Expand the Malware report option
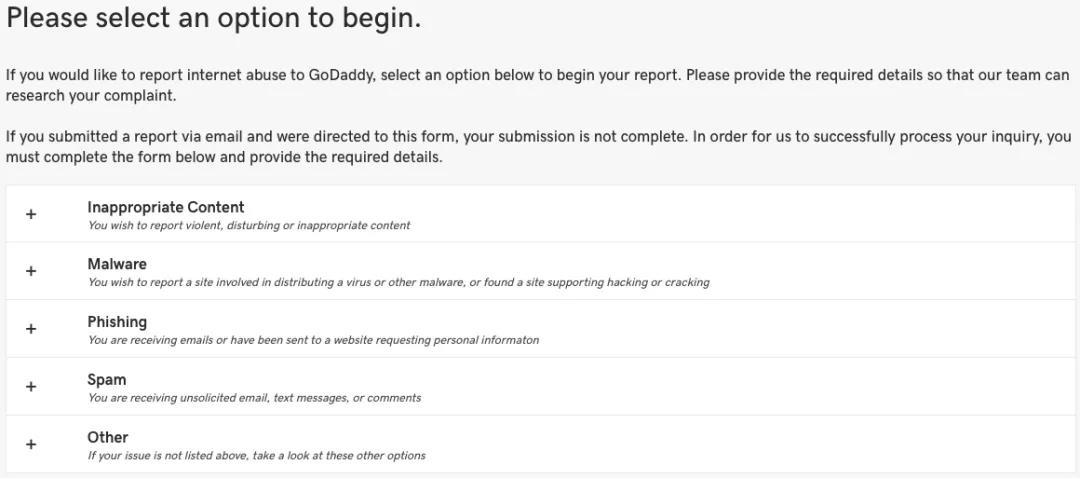The width and height of the screenshot is (1080, 478). (x=117, y=264)
